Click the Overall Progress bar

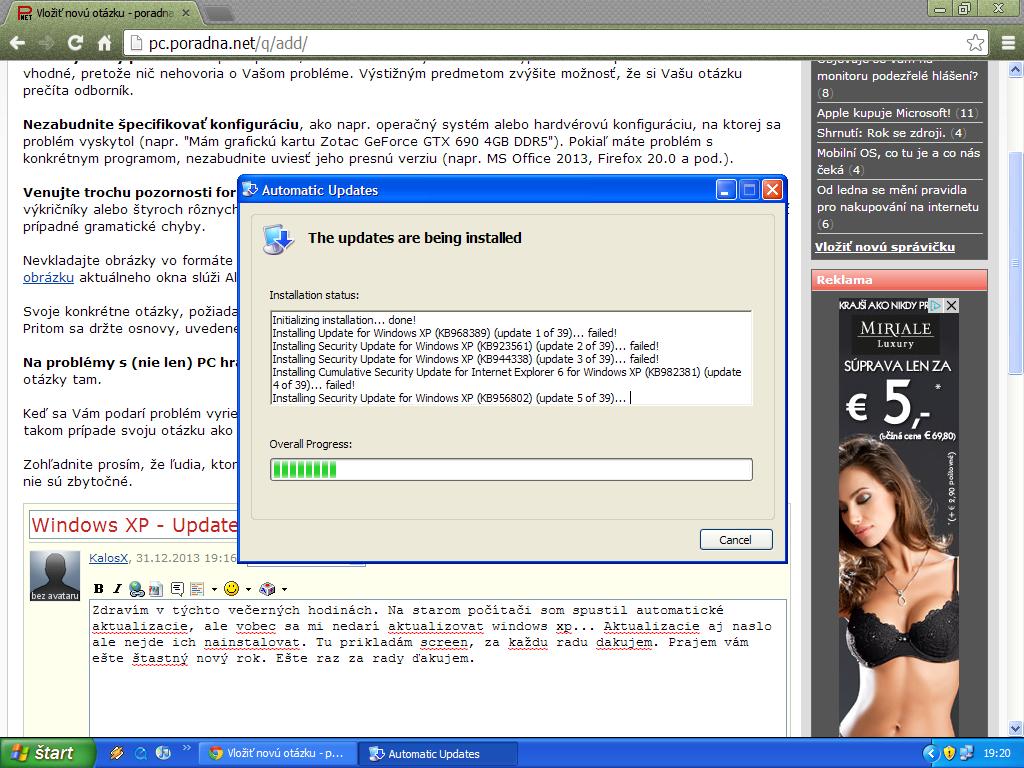(511, 469)
